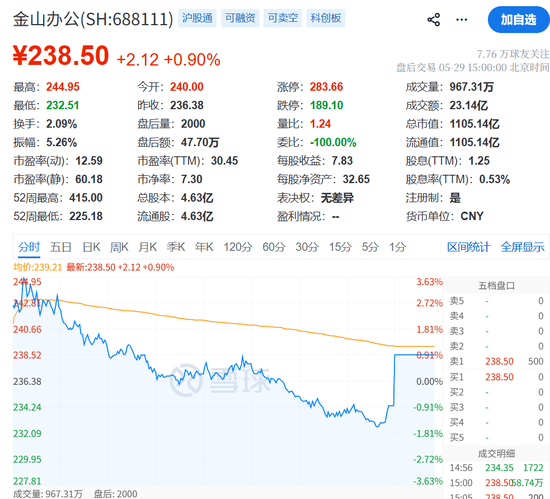Select the 5分 chart interval
This screenshot has height=499, width=550.
click(x=370, y=247)
